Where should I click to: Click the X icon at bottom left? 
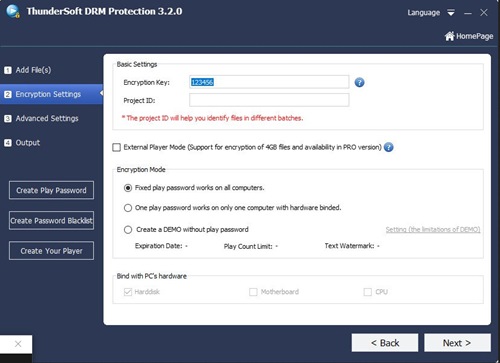pos(18,344)
